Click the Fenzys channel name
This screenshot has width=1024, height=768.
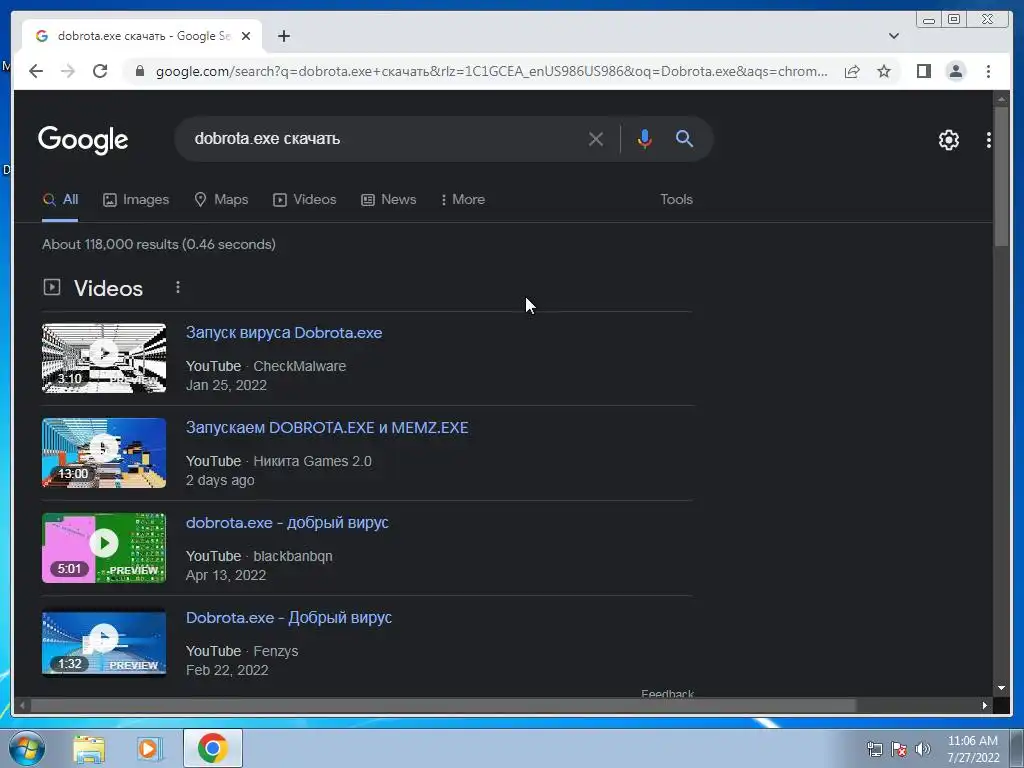pyautogui.click(x=276, y=651)
